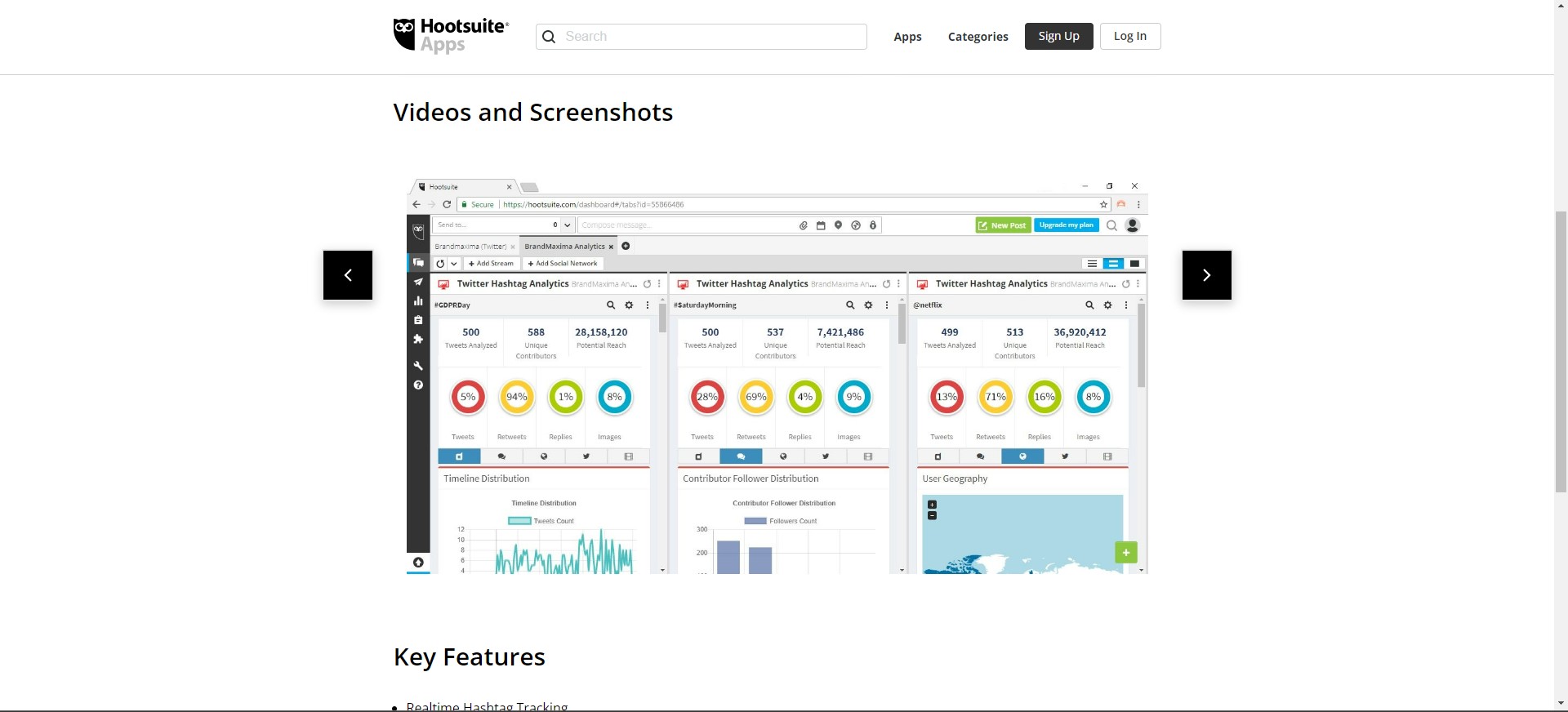Click the yellow 69% Retweets donut gauge
This screenshot has height=712, width=1568.
756,397
